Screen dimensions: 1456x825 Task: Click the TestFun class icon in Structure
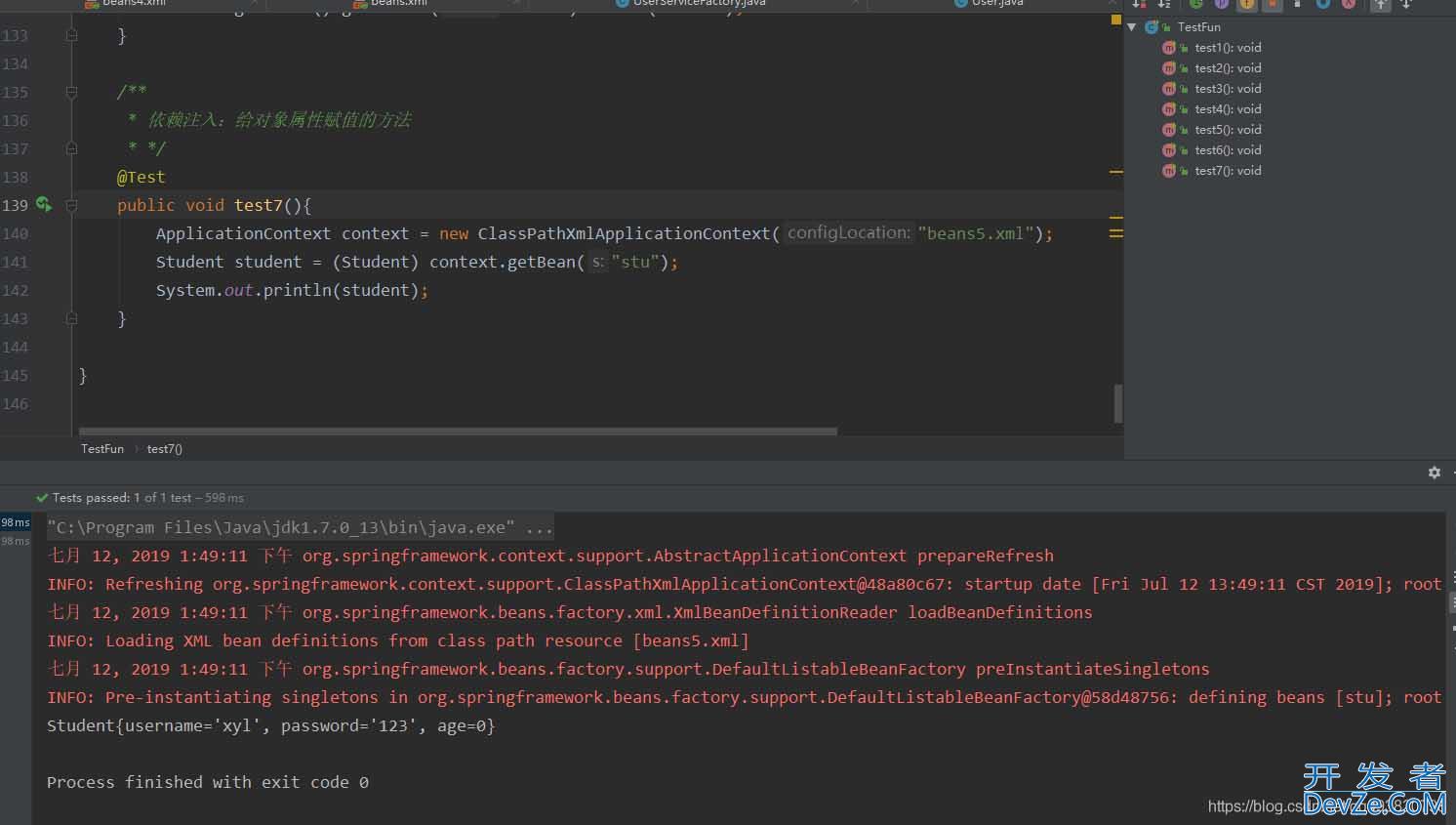pos(1152,27)
